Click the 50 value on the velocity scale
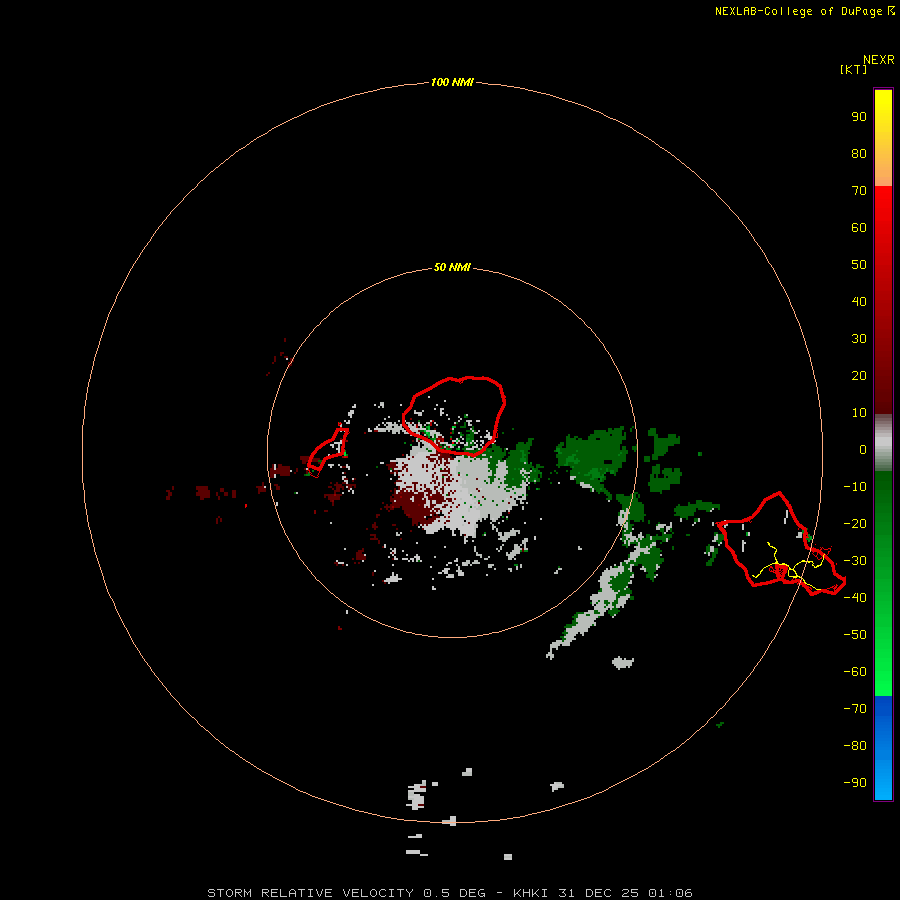 point(859,265)
